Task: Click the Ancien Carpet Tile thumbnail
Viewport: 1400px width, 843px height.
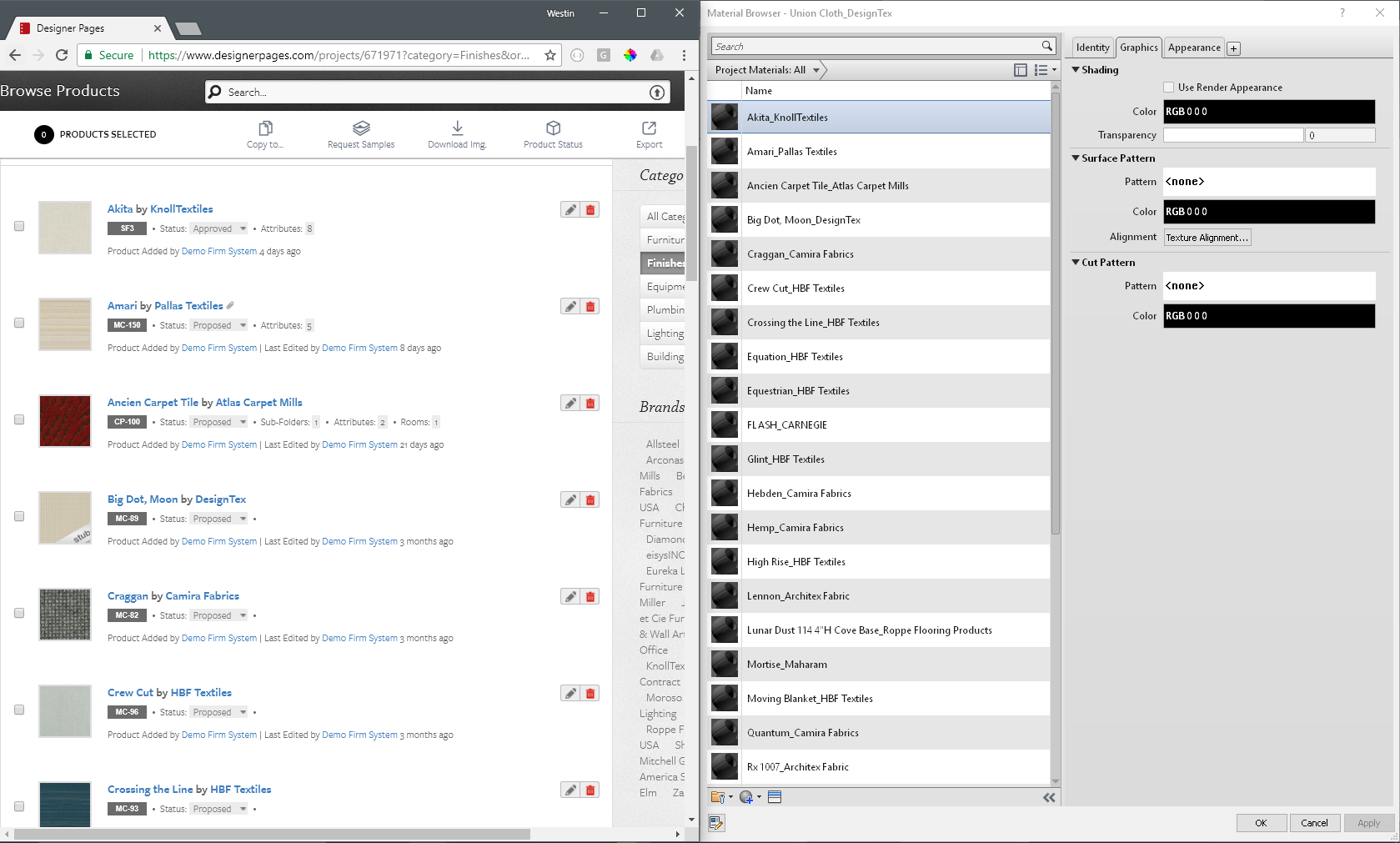Action: click(65, 421)
